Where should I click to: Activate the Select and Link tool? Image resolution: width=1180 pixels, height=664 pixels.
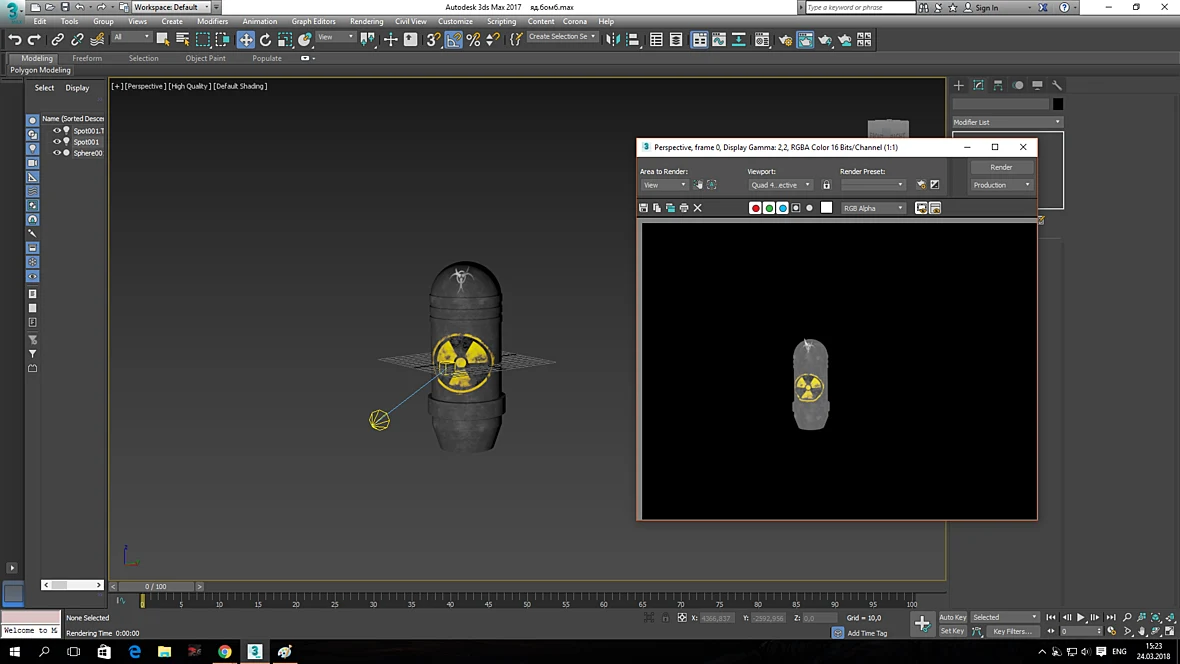[x=57, y=39]
